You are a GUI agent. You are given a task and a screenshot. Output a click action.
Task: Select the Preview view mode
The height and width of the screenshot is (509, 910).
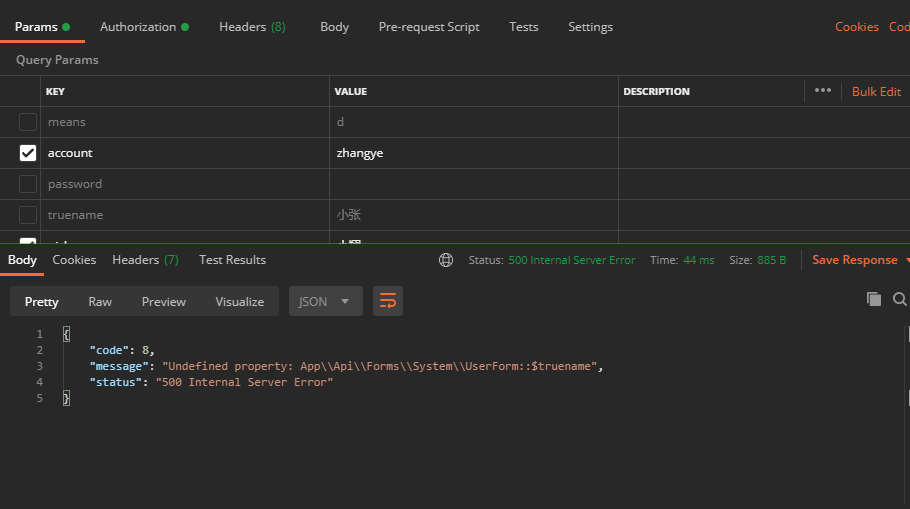tap(164, 301)
